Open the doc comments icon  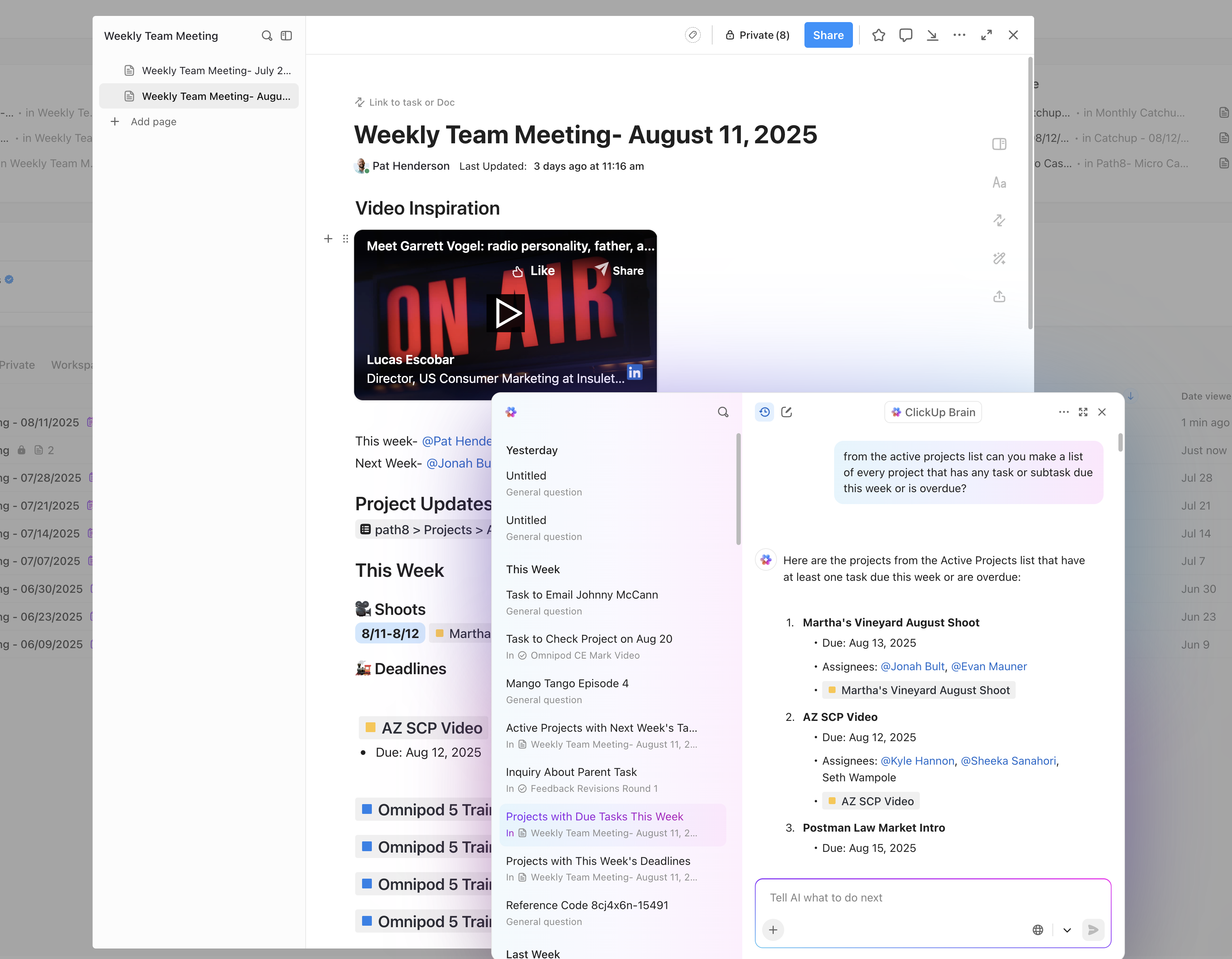pyautogui.click(x=905, y=35)
